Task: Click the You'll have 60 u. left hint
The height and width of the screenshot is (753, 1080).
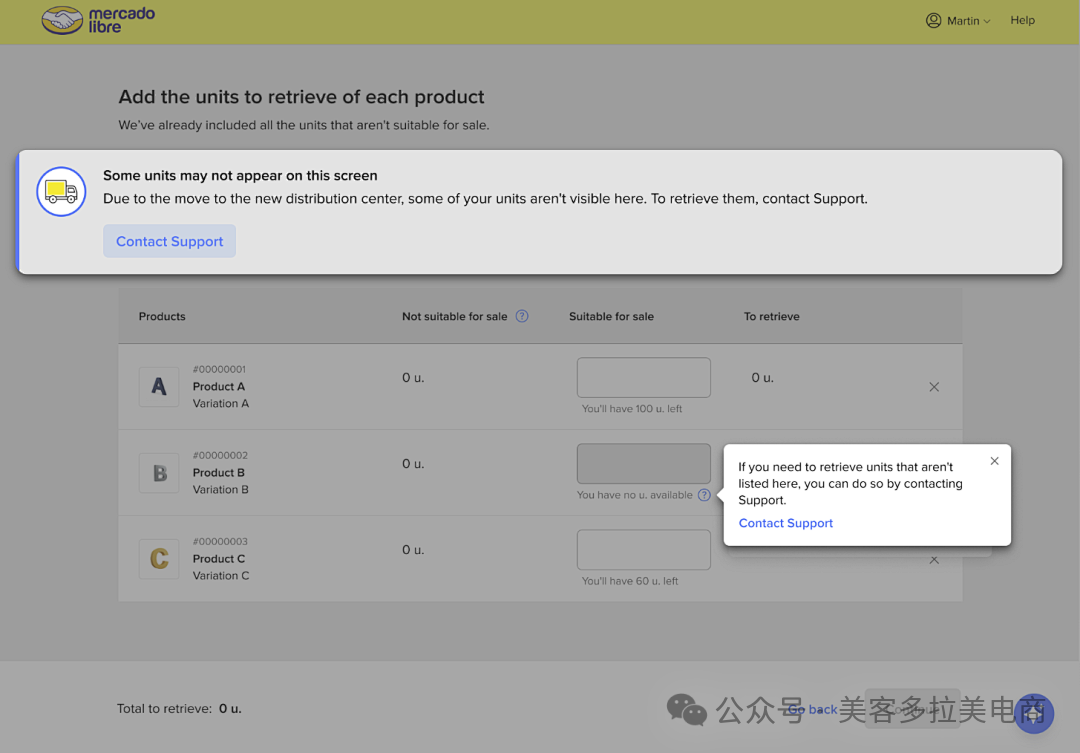Action: pos(630,581)
